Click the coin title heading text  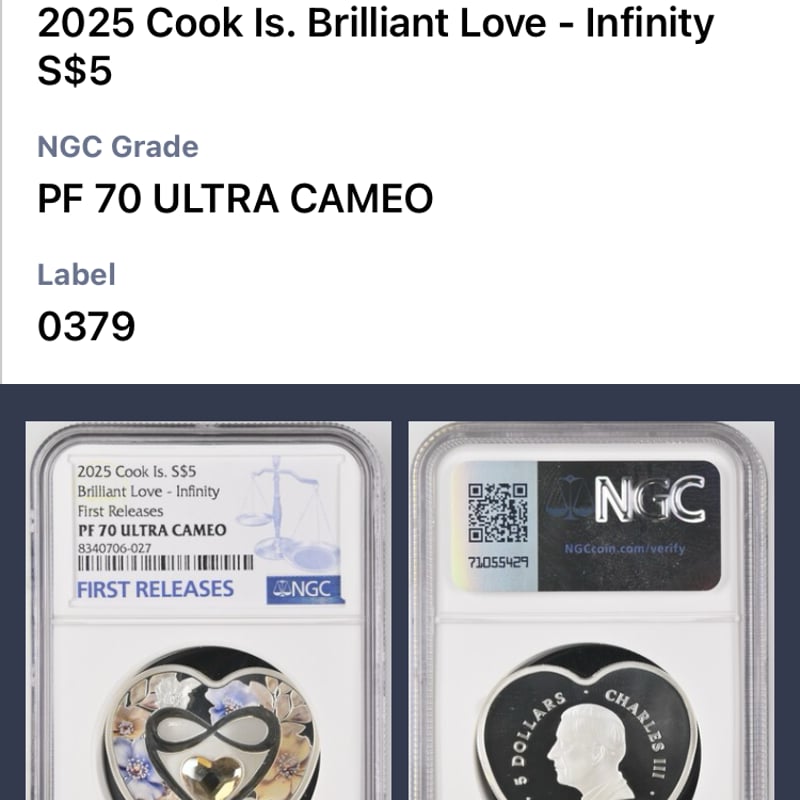[x=376, y=46]
